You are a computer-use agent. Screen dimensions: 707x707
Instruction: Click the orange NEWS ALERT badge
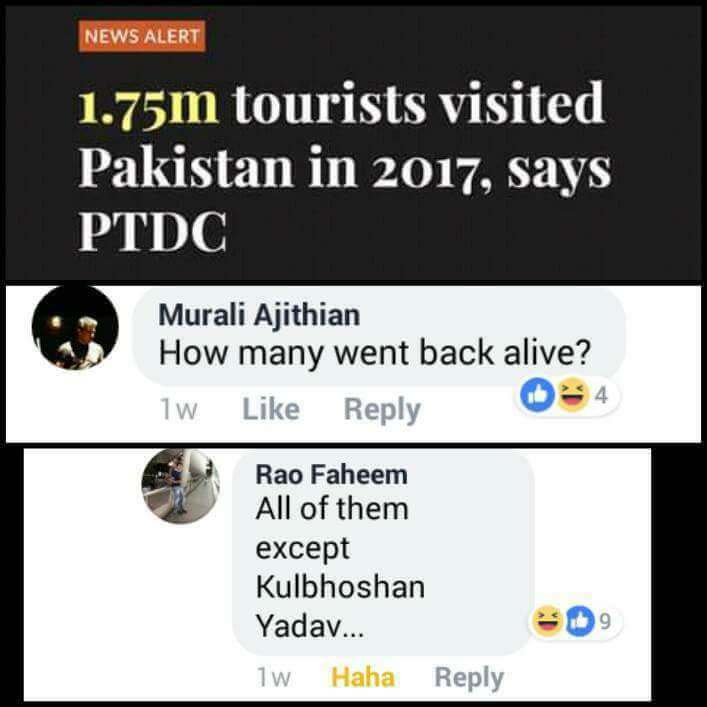142,36
